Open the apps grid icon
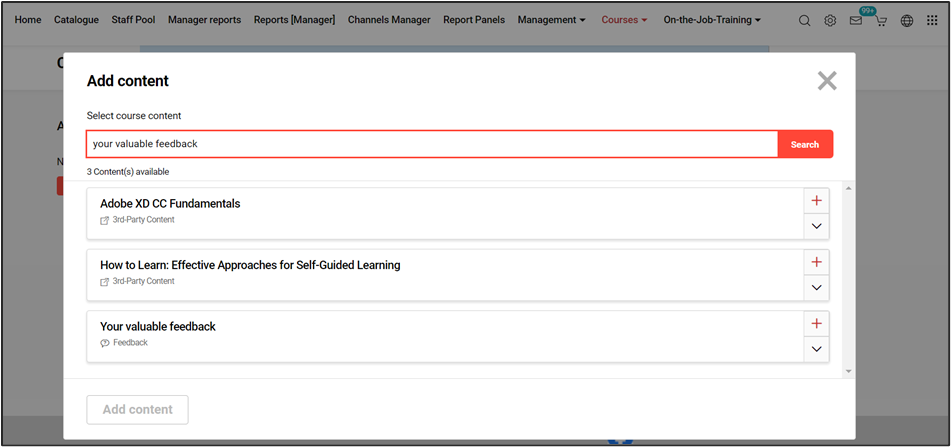The height and width of the screenshot is (447, 951). (932, 20)
